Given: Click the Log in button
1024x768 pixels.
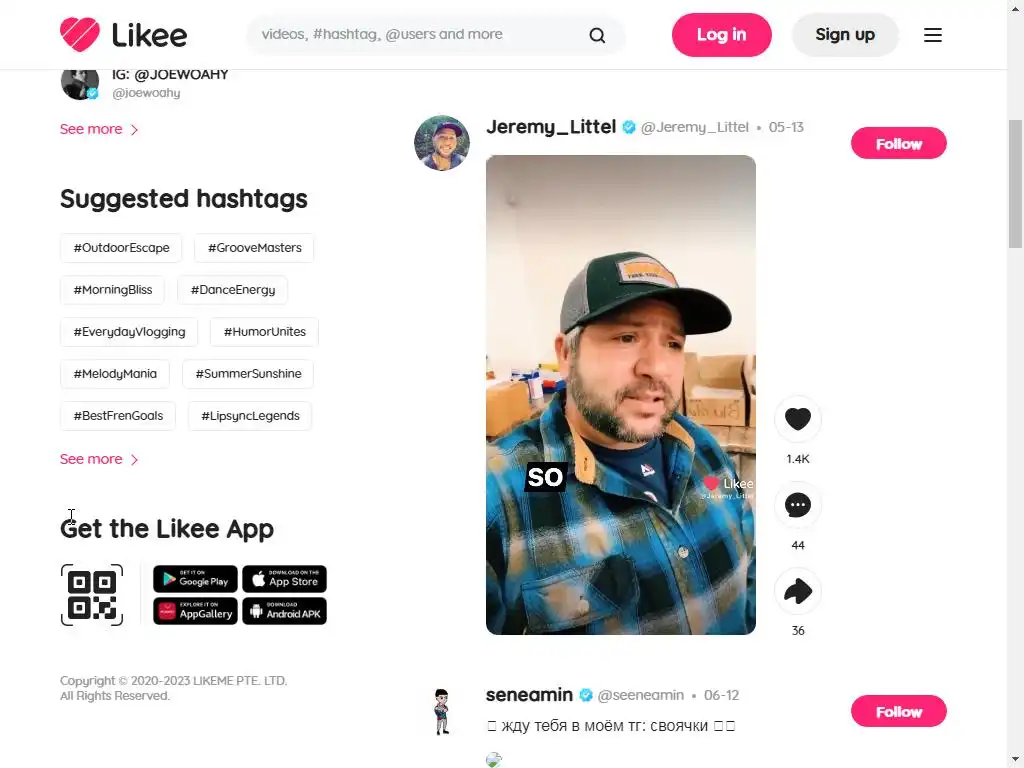Looking at the screenshot, I should coord(722,35).
